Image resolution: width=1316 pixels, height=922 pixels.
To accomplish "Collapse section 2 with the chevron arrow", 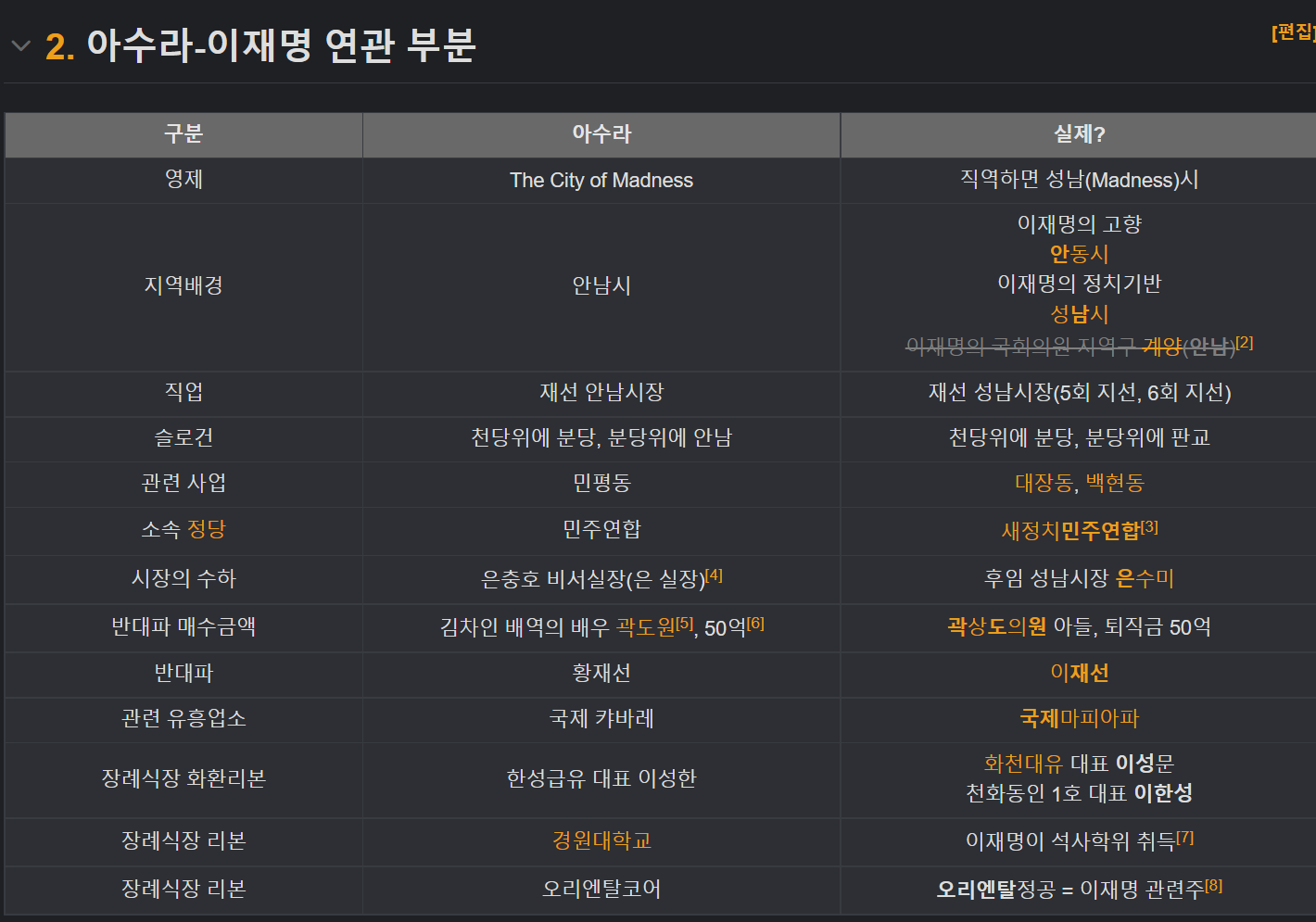I will 21,45.
